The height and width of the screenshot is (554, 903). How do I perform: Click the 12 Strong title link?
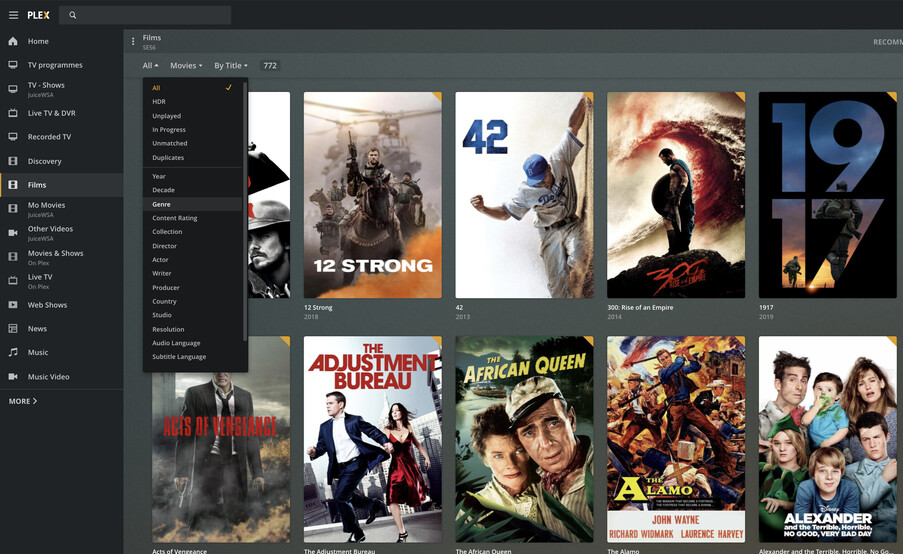(318, 308)
